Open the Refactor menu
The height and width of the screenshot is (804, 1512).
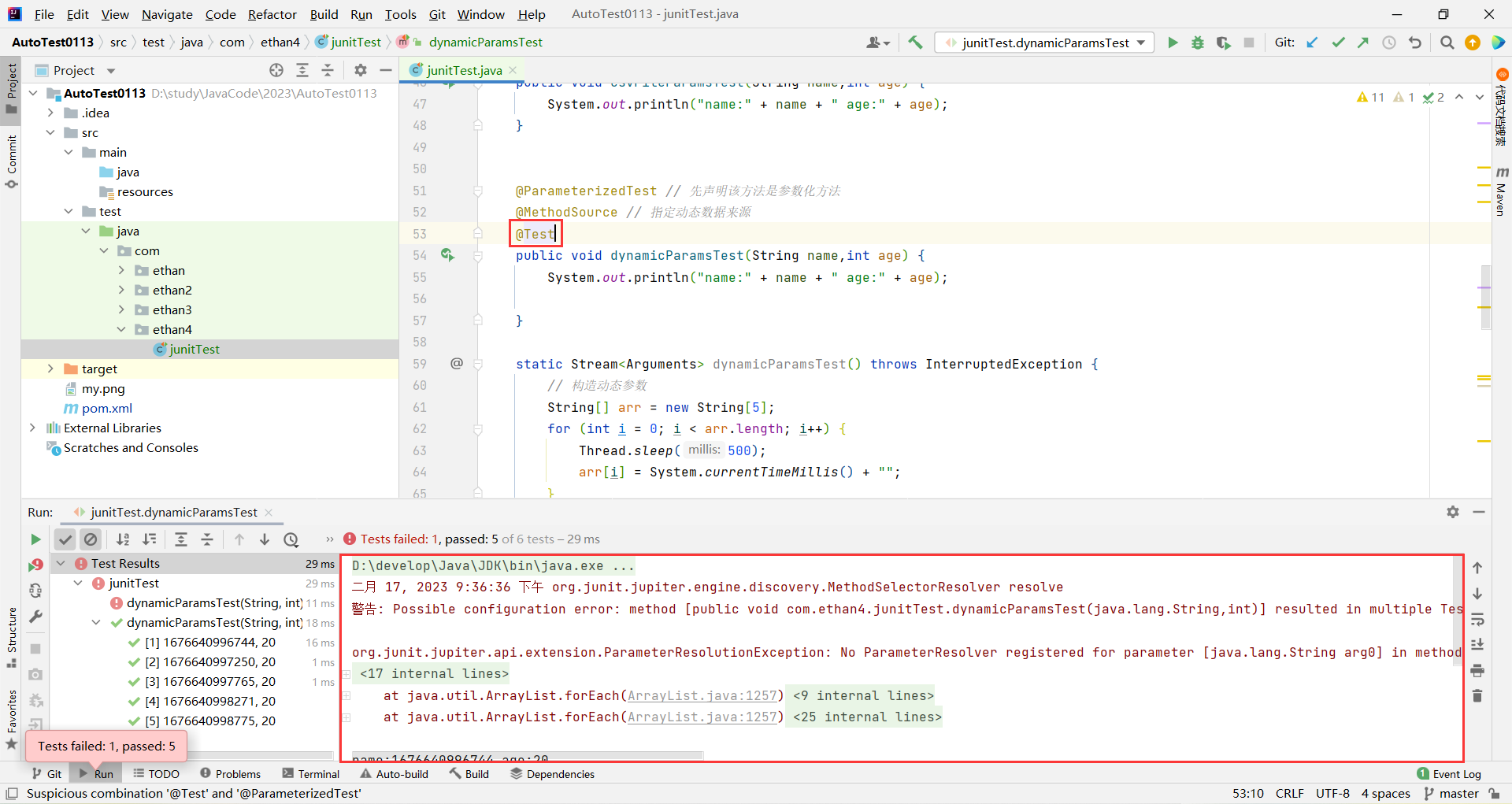pyautogui.click(x=272, y=14)
